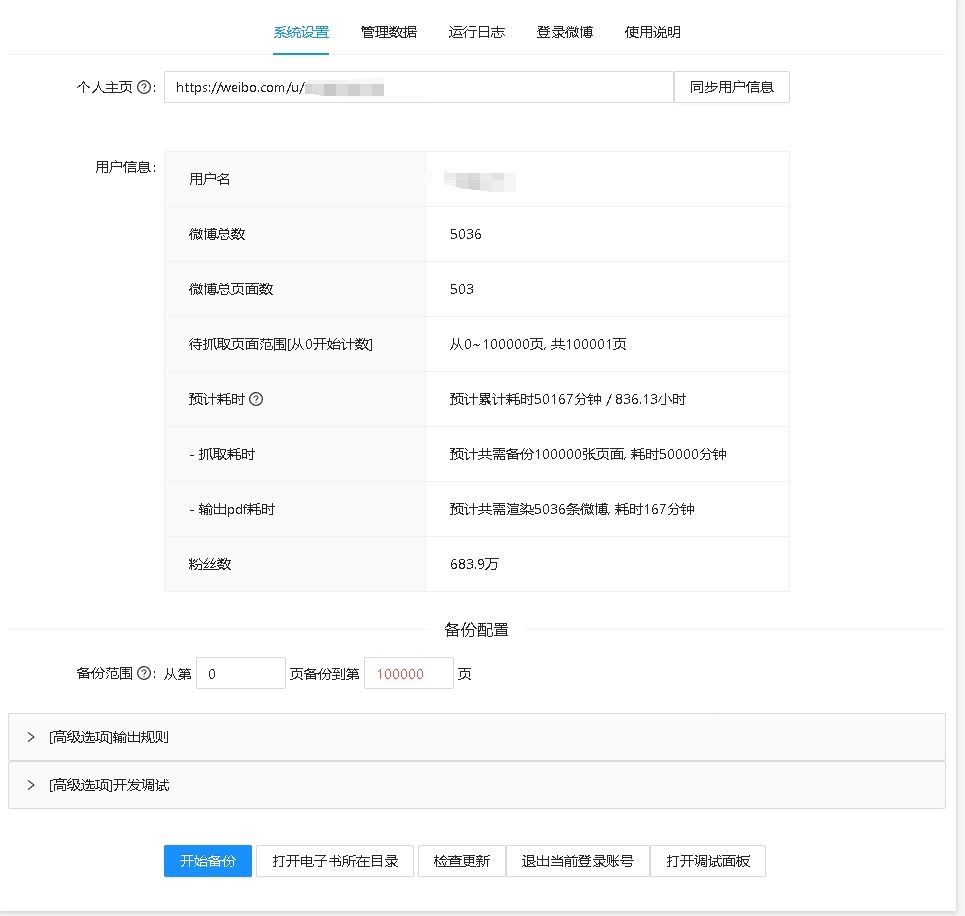Select 粉丝数 value 683.9万
The width and height of the screenshot is (965, 916).
474,564
